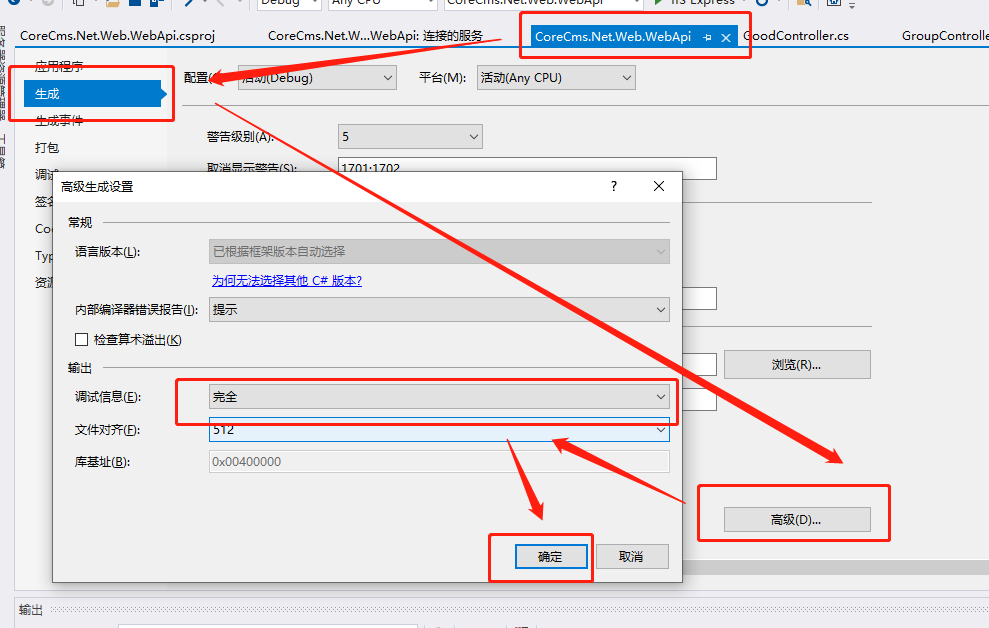This screenshot has width=989, height=628.
Task: Open the 内部编译器错误报告 dropdown
Action: coord(439,310)
